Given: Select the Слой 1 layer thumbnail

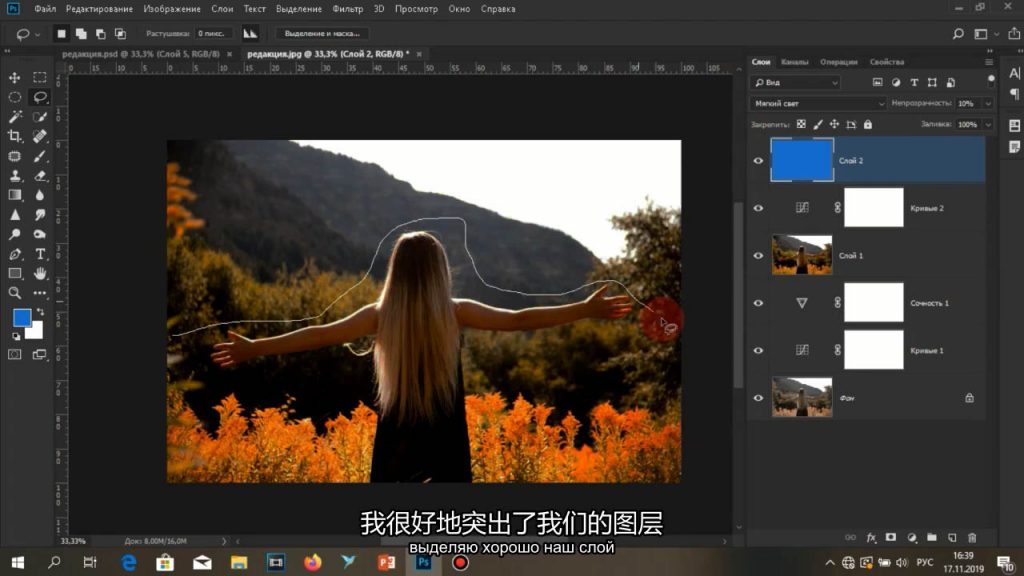Looking at the screenshot, I should 802,255.
